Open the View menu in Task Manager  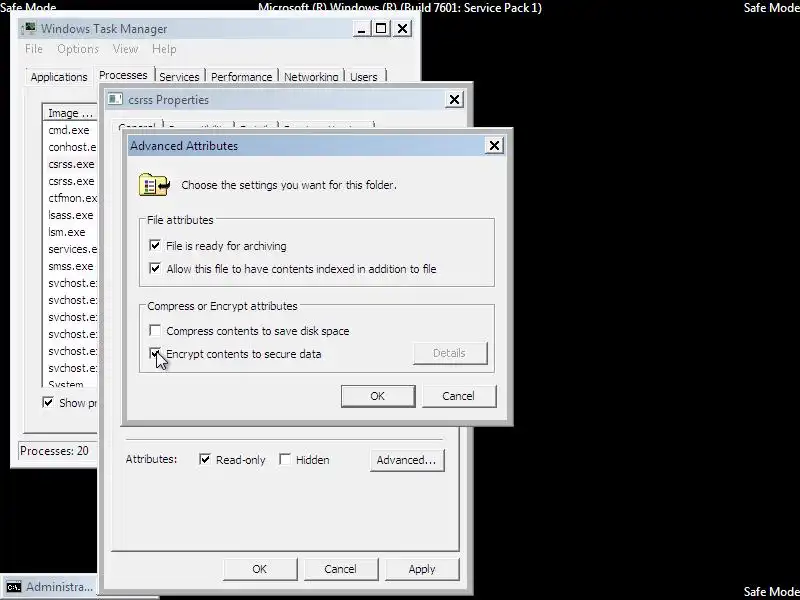(125, 49)
